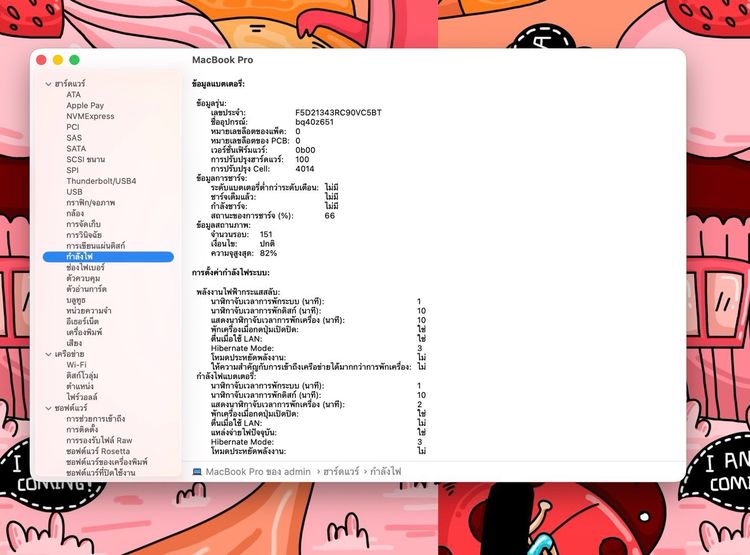Viewport: 750px width, 555px height.
Task: Click hardware revision value 100
Action: pos(302,159)
